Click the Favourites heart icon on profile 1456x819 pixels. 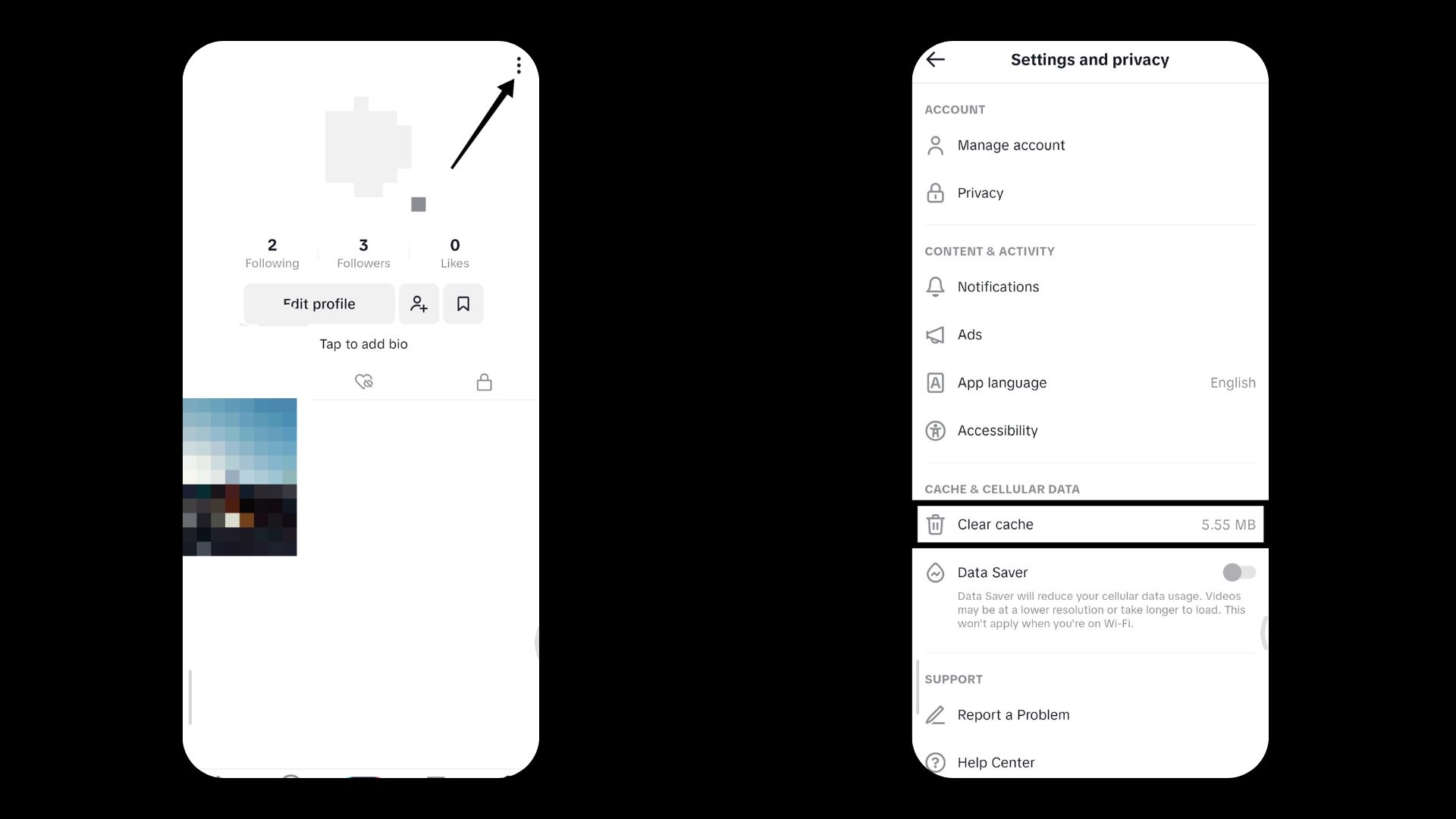(x=363, y=381)
